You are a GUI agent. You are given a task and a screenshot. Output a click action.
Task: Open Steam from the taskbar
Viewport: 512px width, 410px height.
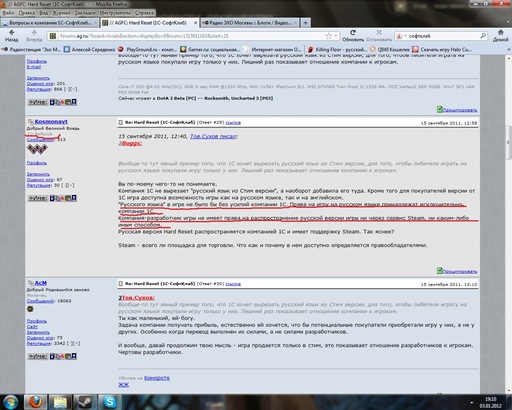(x=85, y=402)
